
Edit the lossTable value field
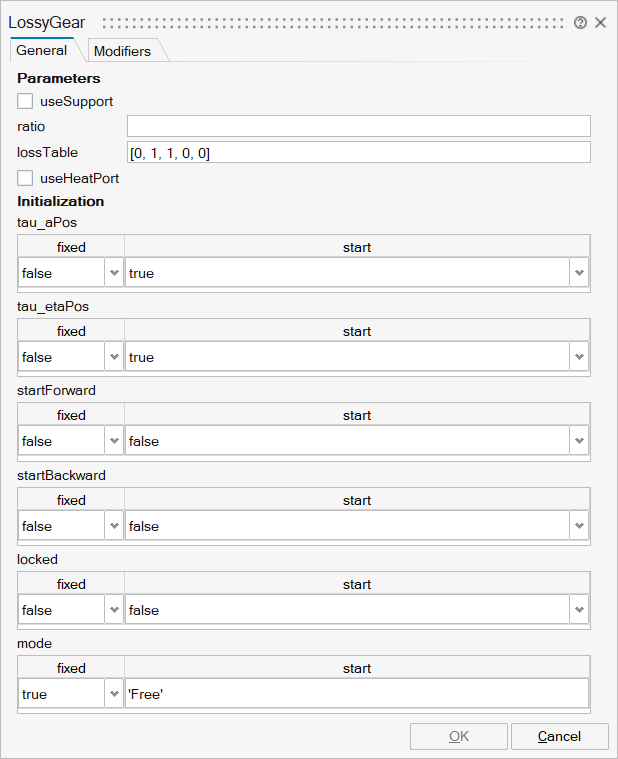tap(358, 152)
